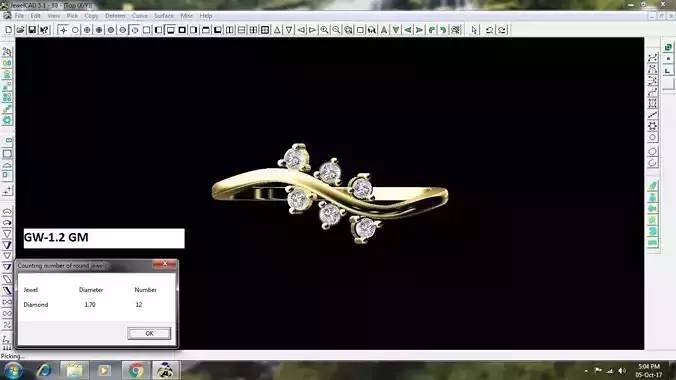The image size is (676, 380).
Task: Open Google Chrome from the taskbar
Action: (136, 371)
